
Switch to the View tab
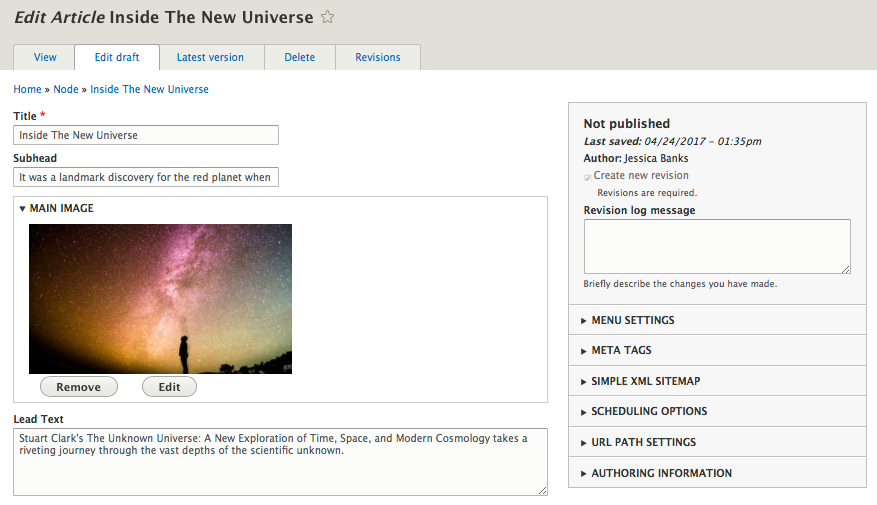[x=45, y=57]
